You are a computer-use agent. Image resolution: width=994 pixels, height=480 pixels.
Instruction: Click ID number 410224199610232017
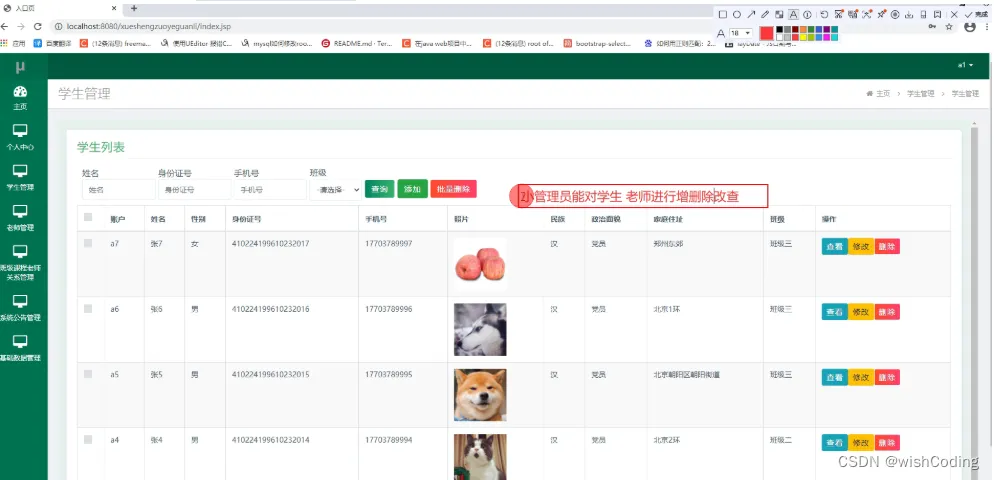(x=271, y=243)
